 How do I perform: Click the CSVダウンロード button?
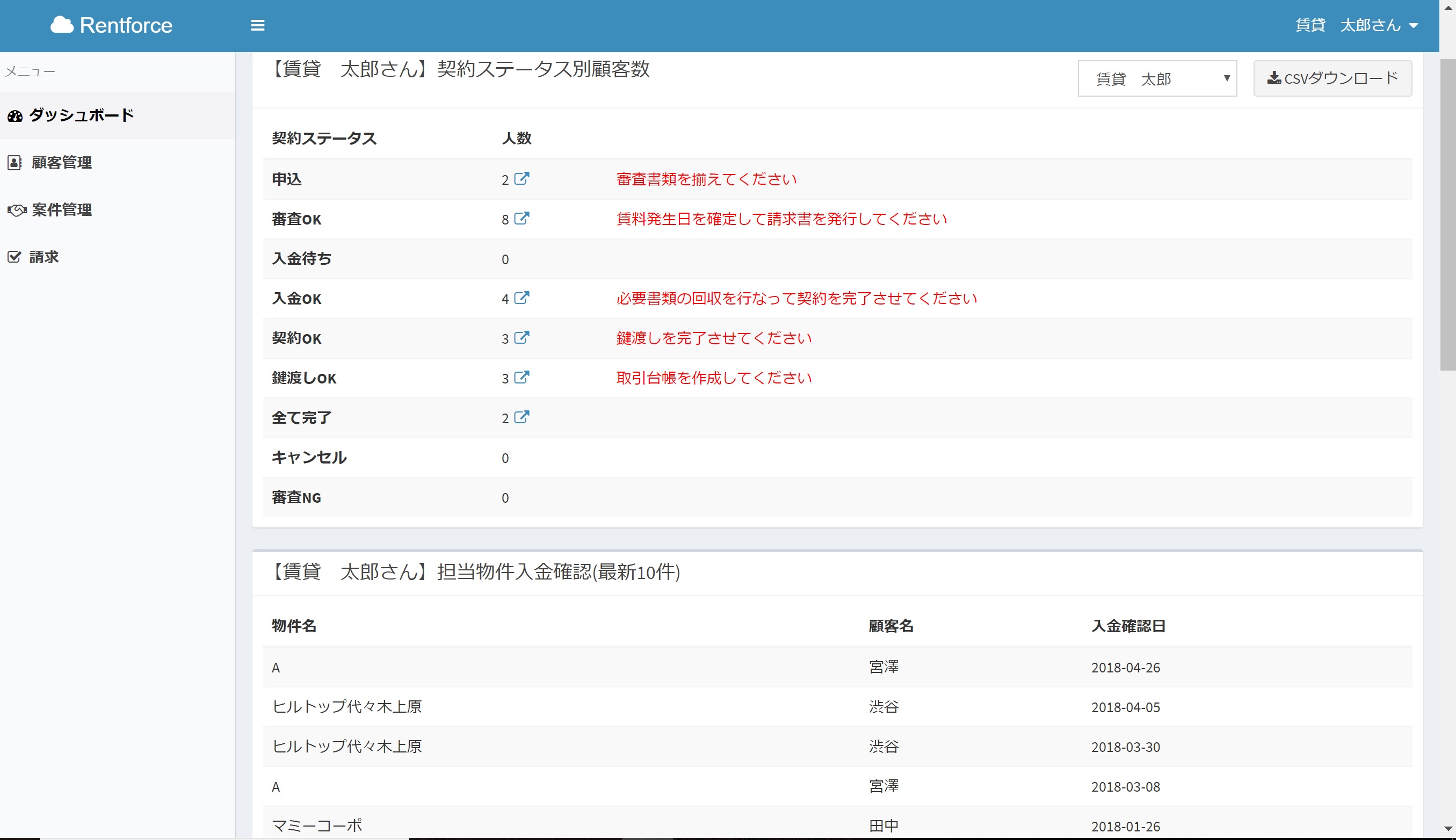point(1332,77)
